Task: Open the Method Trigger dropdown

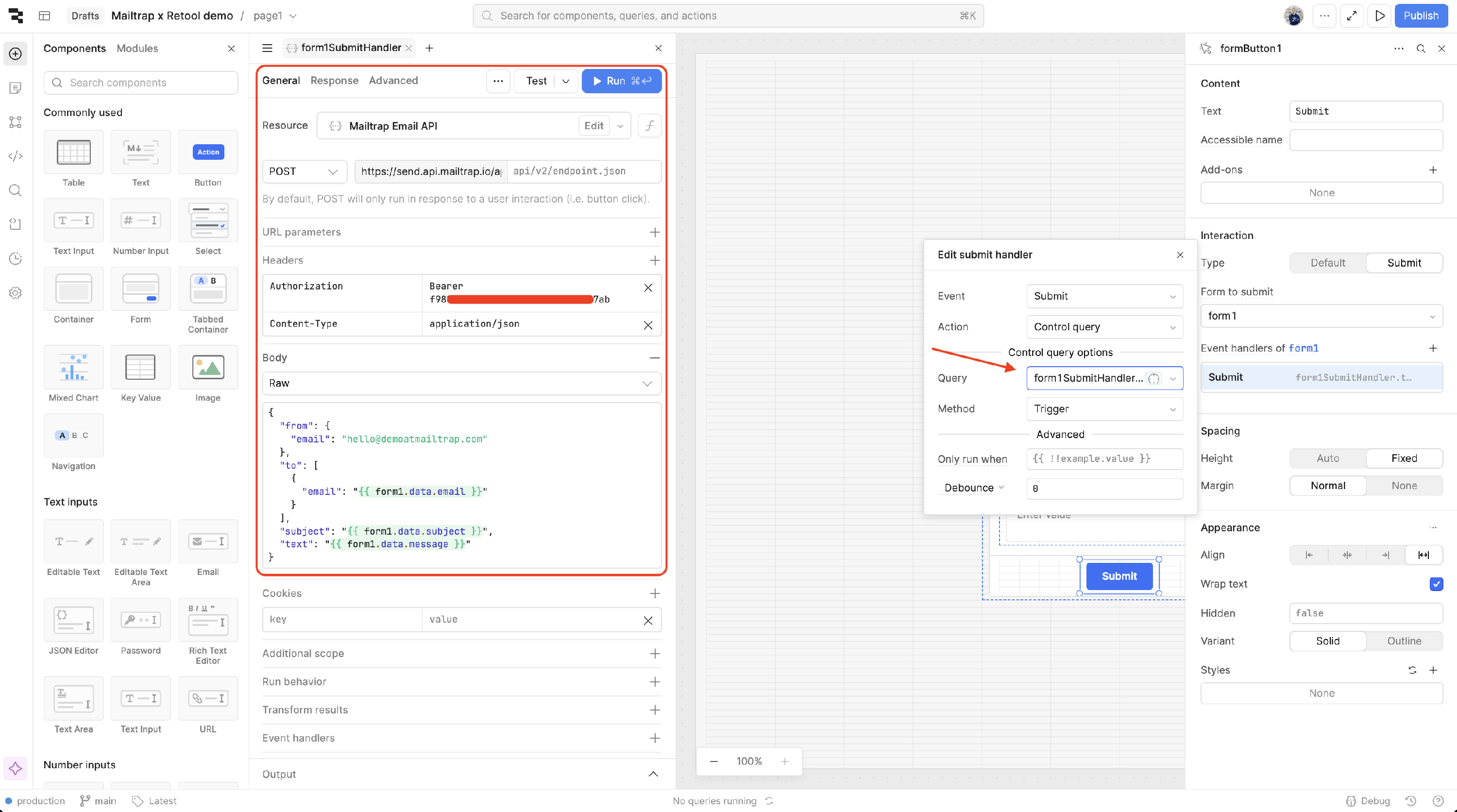Action: [x=1104, y=409]
